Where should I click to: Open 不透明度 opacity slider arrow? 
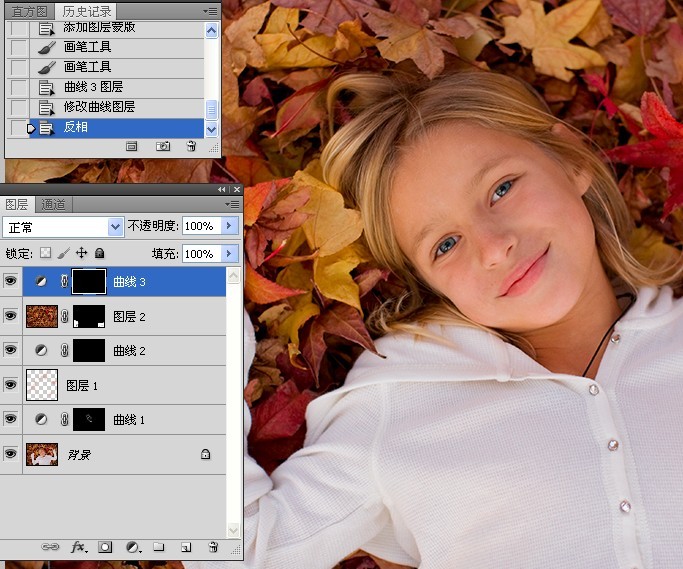tap(229, 226)
